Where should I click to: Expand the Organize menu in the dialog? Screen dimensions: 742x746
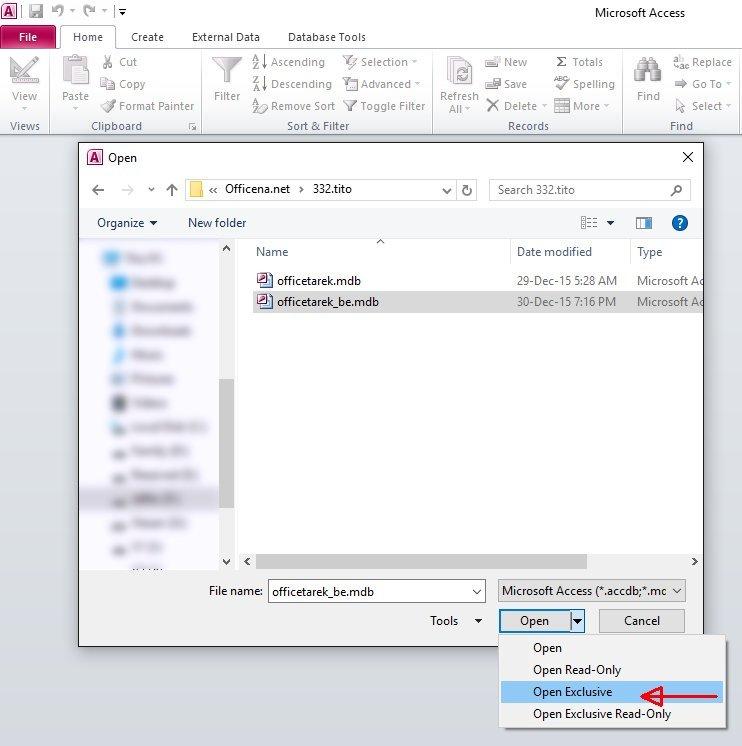(127, 223)
